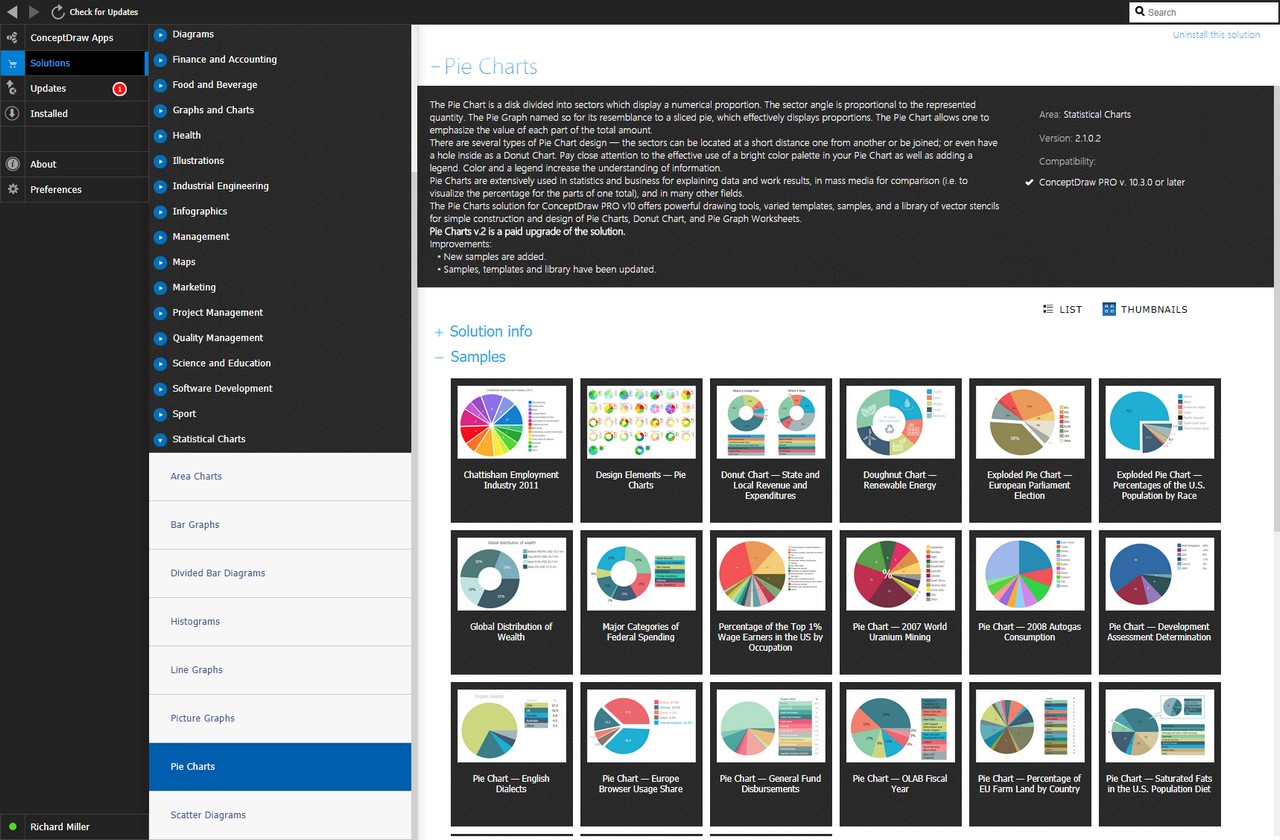This screenshot has width=1280, height=840.
Task: Open the Design Elements — Pie Charts sample
Action: tap(641, 450)
